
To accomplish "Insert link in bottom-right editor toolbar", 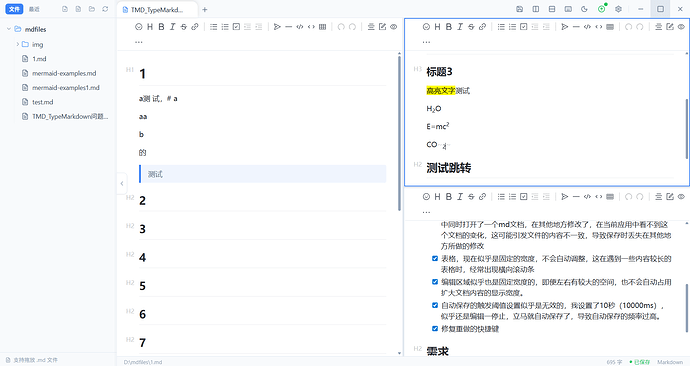I will (482, 197).
